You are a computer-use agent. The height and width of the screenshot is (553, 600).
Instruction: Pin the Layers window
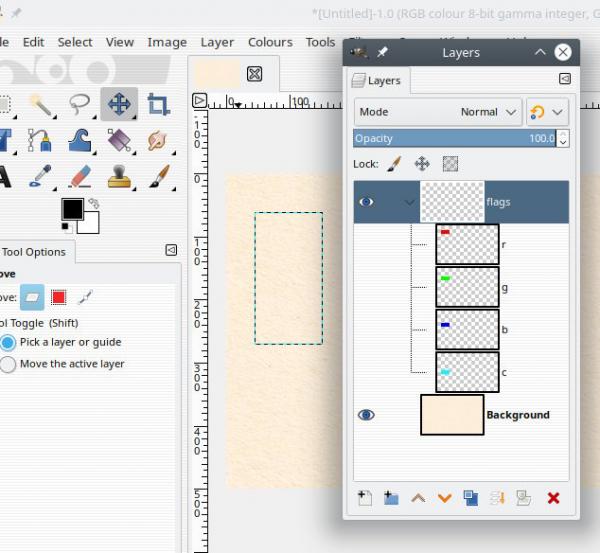tap(382, 52)
